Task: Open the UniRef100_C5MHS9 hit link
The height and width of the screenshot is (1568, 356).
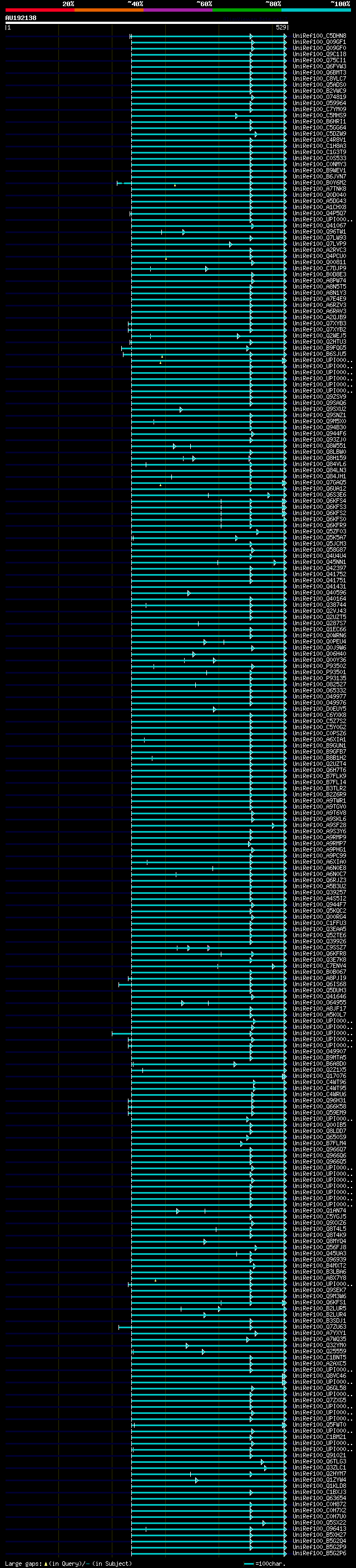Action: click(319, 116)
